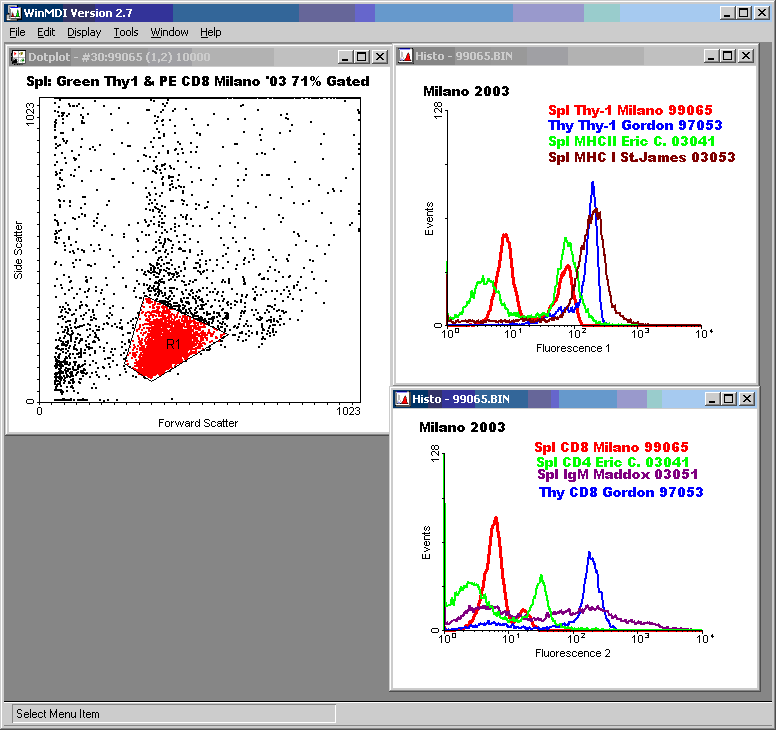Open the Display menu
The image size is (776, 730).
pos(84,32)
